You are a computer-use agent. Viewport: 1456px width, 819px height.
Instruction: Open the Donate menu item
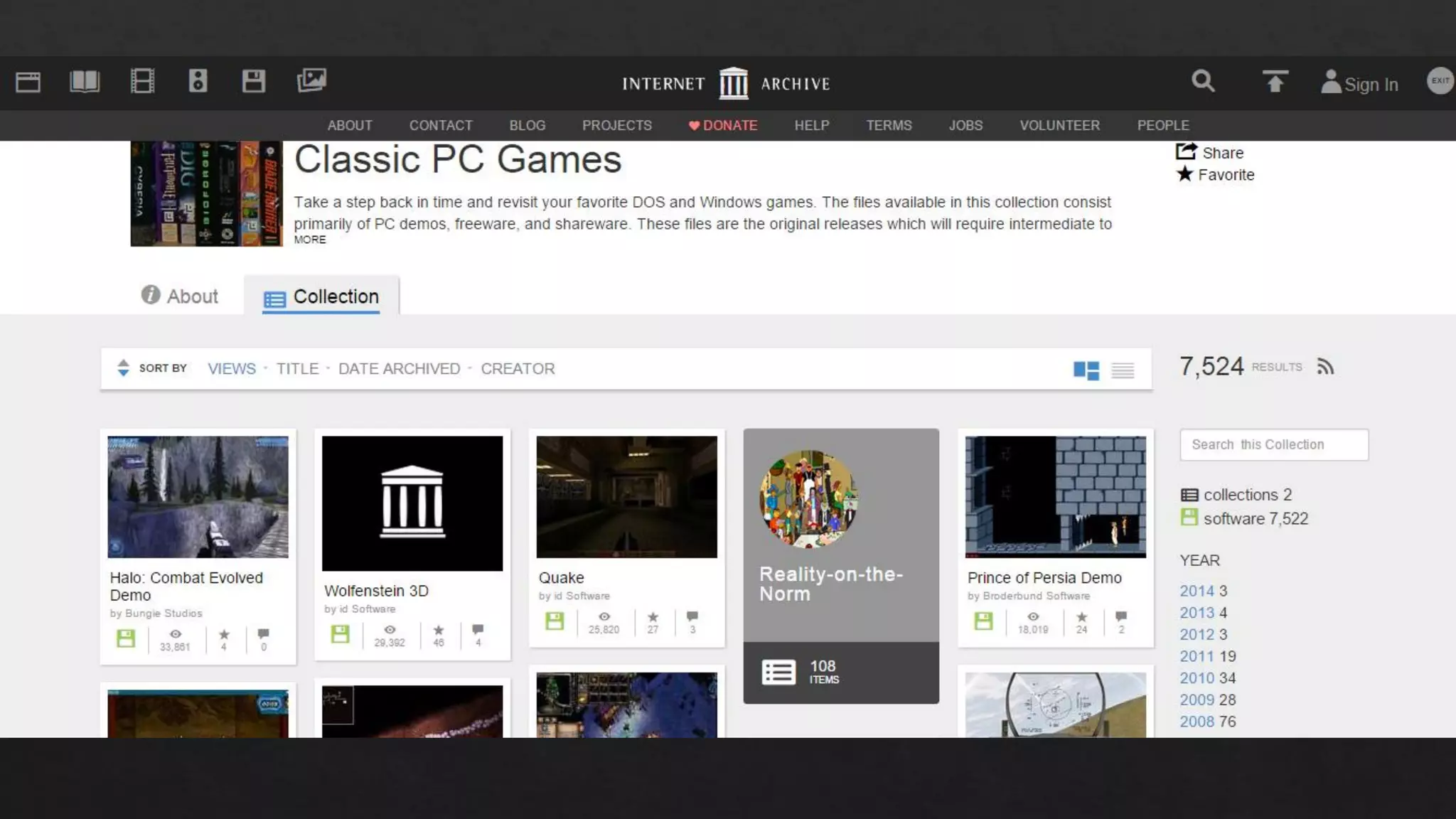723,126
